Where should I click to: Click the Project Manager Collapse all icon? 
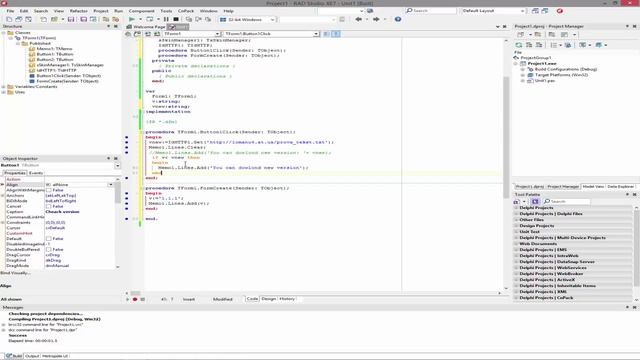(x=539, y=45)
